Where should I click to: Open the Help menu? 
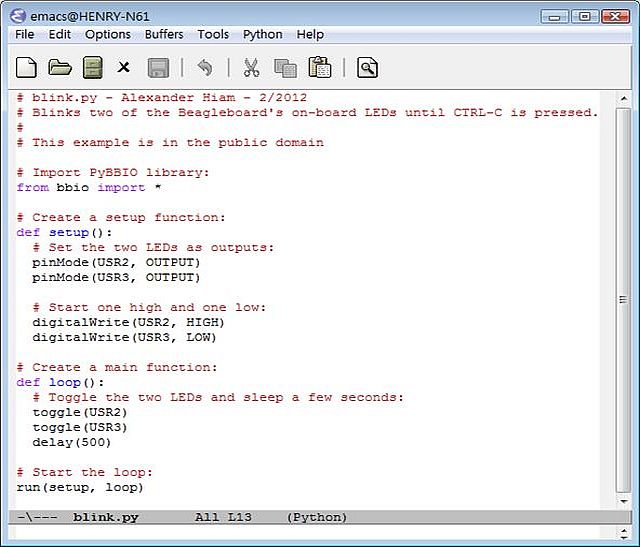coord(310,34)
